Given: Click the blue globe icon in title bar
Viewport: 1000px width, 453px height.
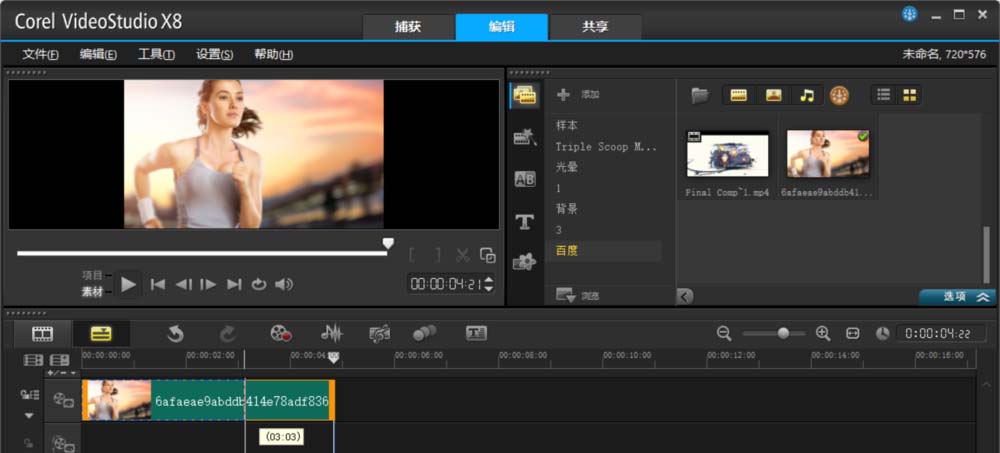Looking at the screenshot, I should (909, 15).
